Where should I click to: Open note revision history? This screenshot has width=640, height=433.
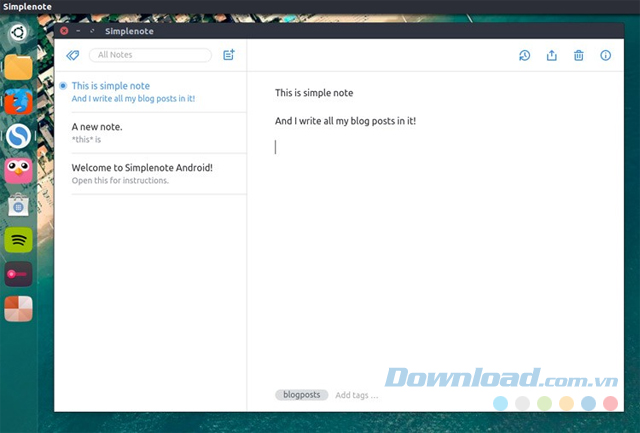click(524, 56)
